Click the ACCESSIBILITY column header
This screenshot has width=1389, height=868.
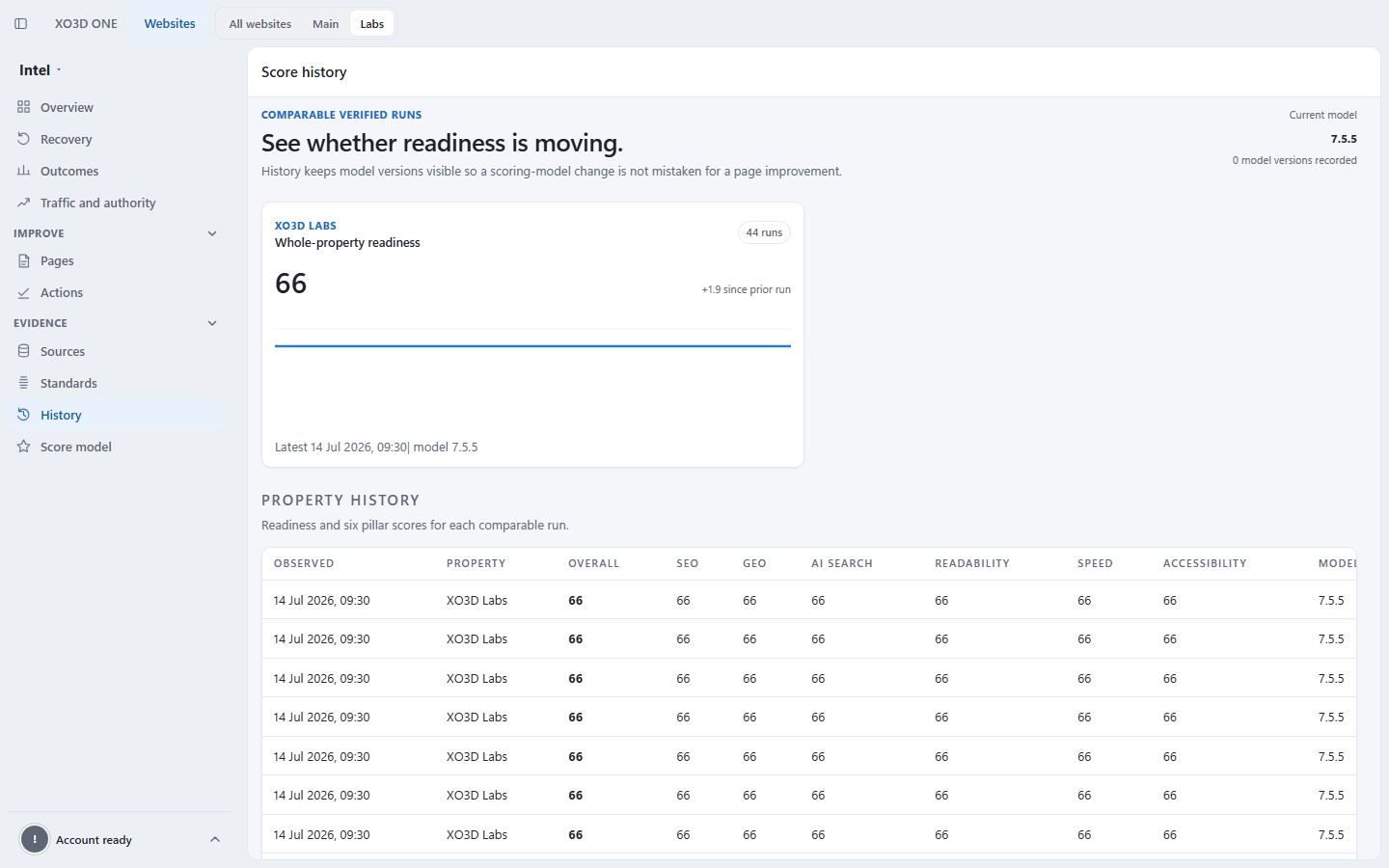(x=1205, y=563)
